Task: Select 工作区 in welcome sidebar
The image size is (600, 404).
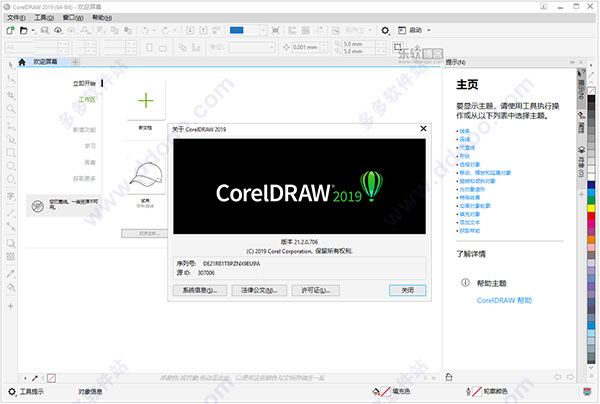Action: pyautogui.click(x=87, y=99)
